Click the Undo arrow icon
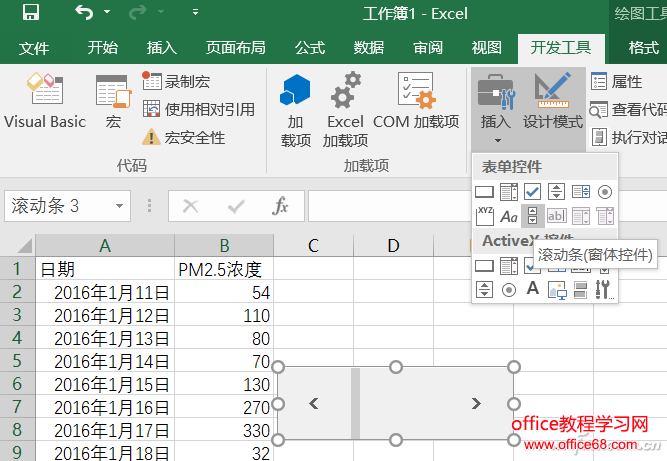 pyautogui.click(x=84, y=12)
